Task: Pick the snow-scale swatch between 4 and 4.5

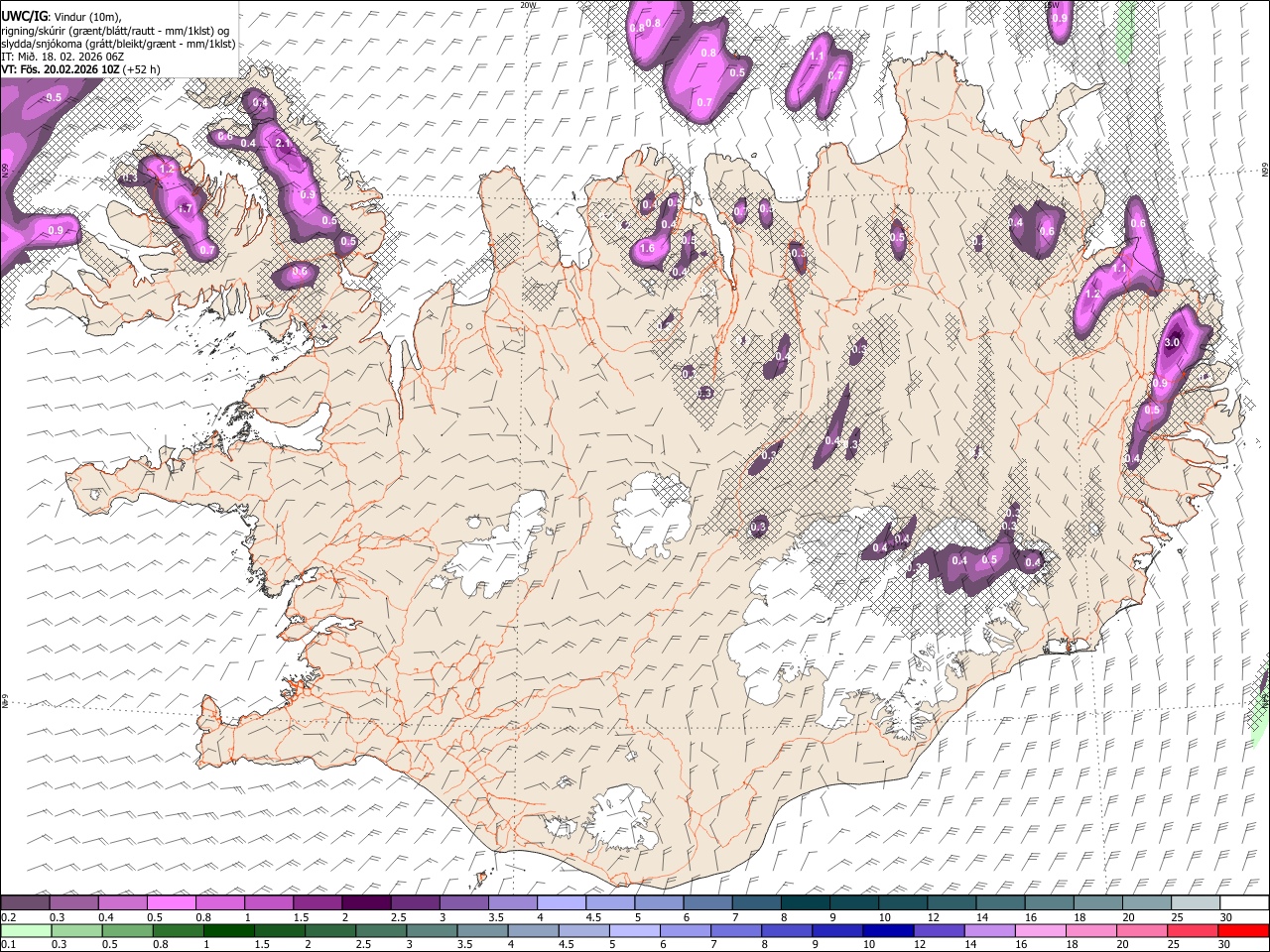Action: [562, 903]
